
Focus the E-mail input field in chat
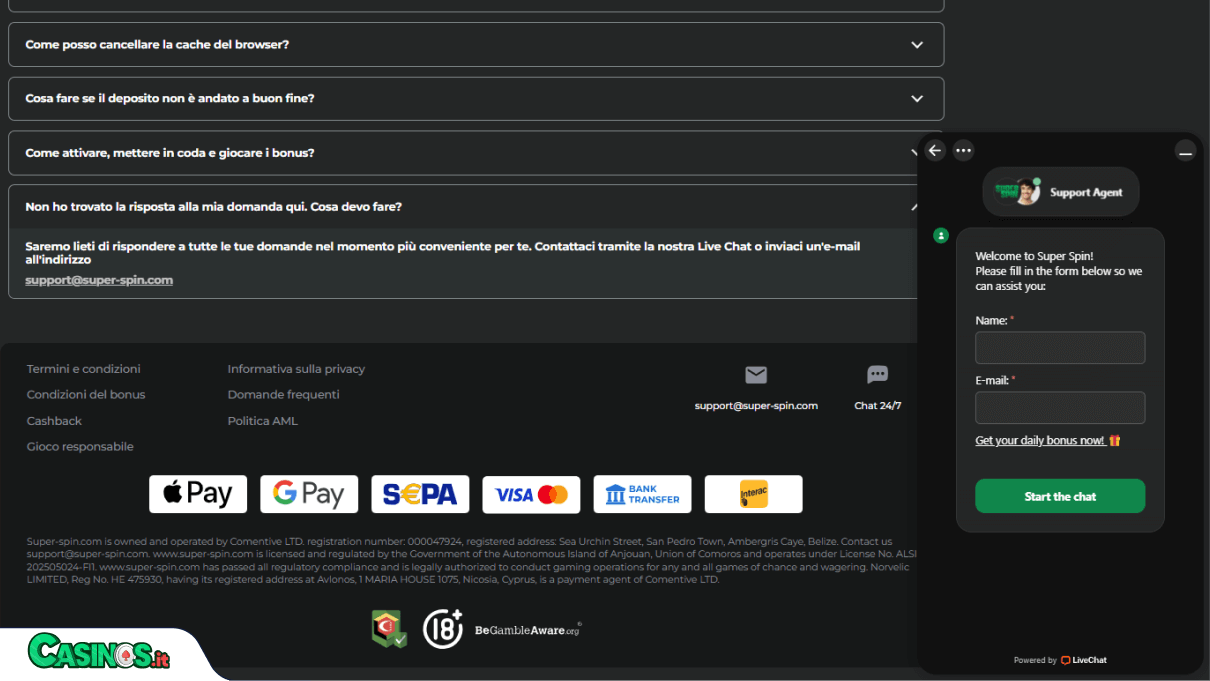(1060, 408)
